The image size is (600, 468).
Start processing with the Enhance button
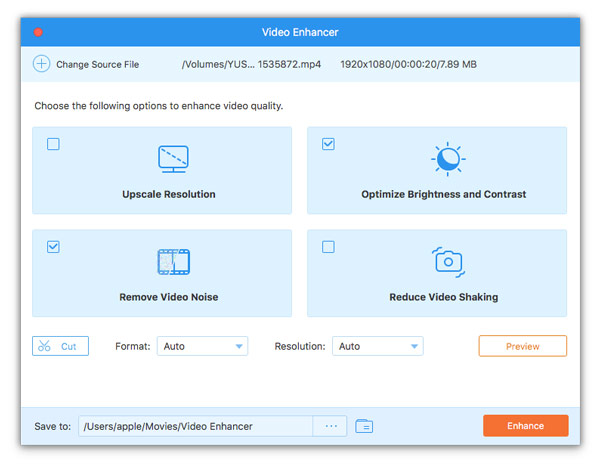point(525,426)
